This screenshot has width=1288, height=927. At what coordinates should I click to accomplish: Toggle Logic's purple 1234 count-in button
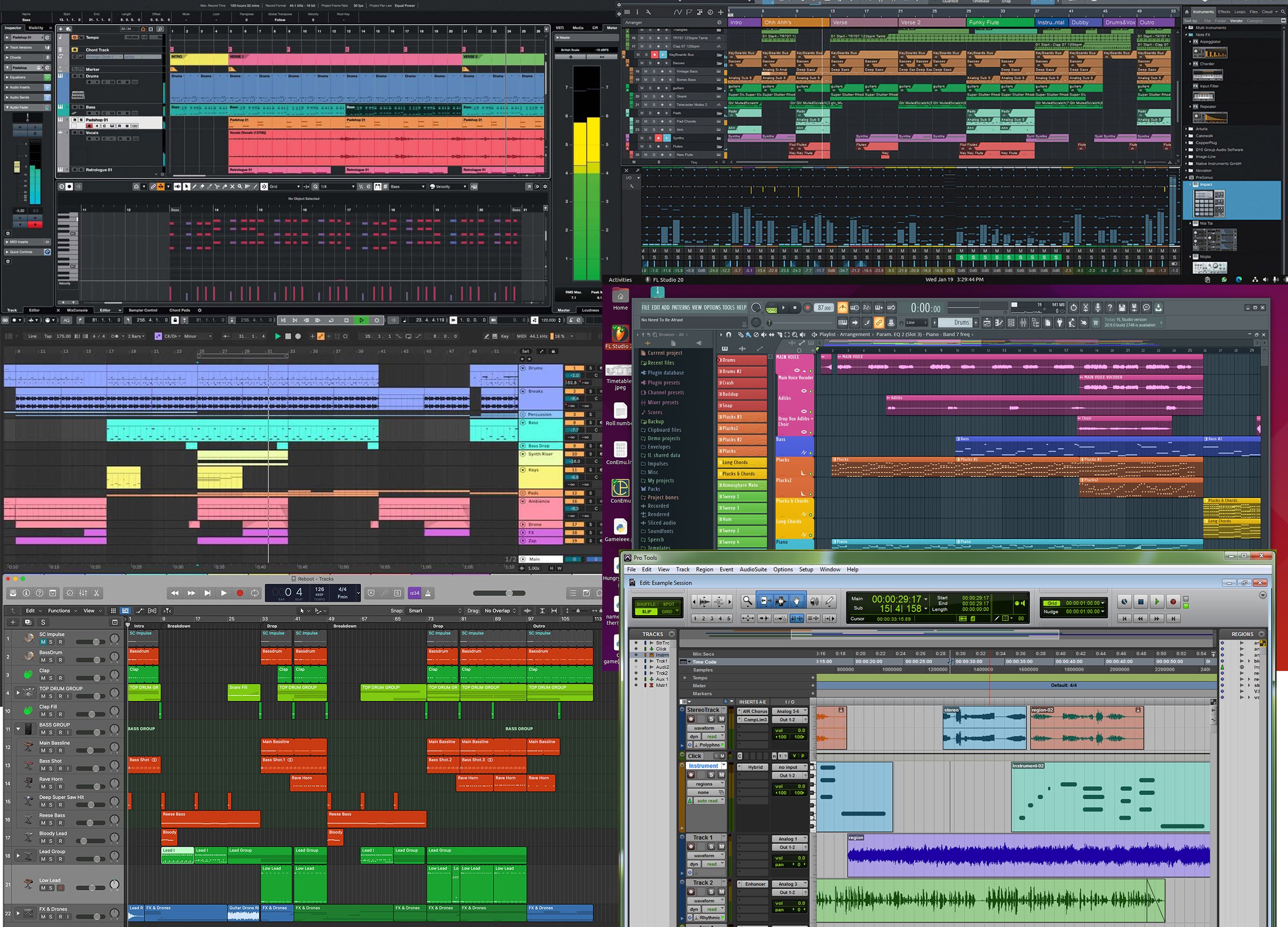coord(415,593)
